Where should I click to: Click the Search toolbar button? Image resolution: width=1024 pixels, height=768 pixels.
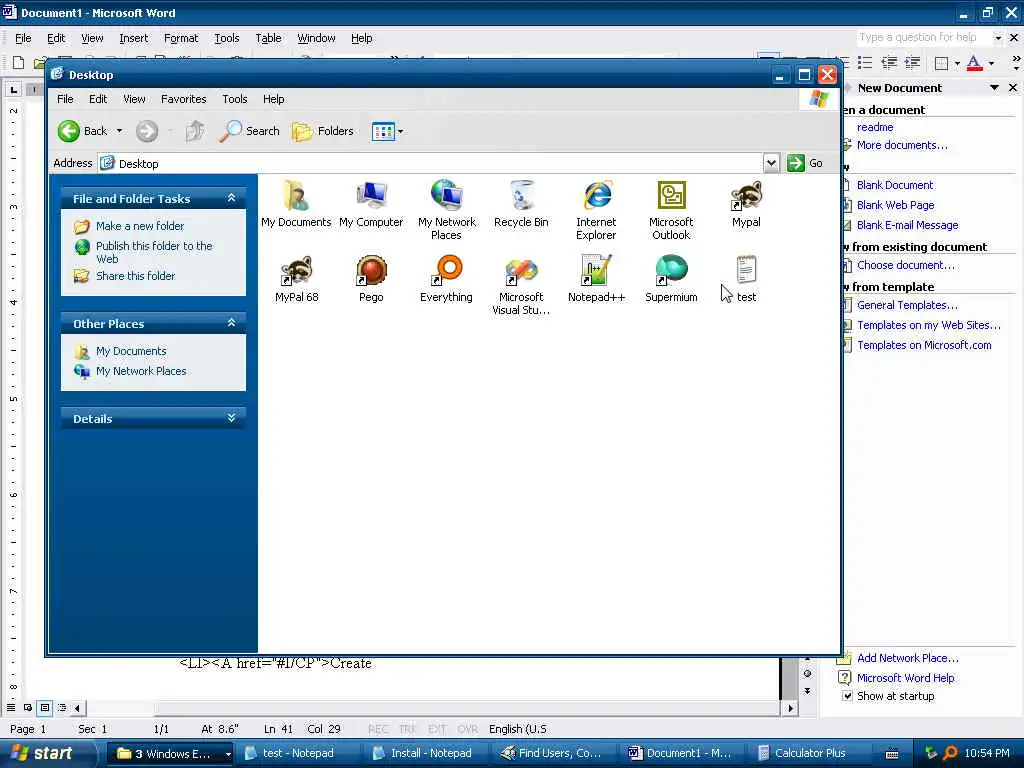tap(249, 131)
